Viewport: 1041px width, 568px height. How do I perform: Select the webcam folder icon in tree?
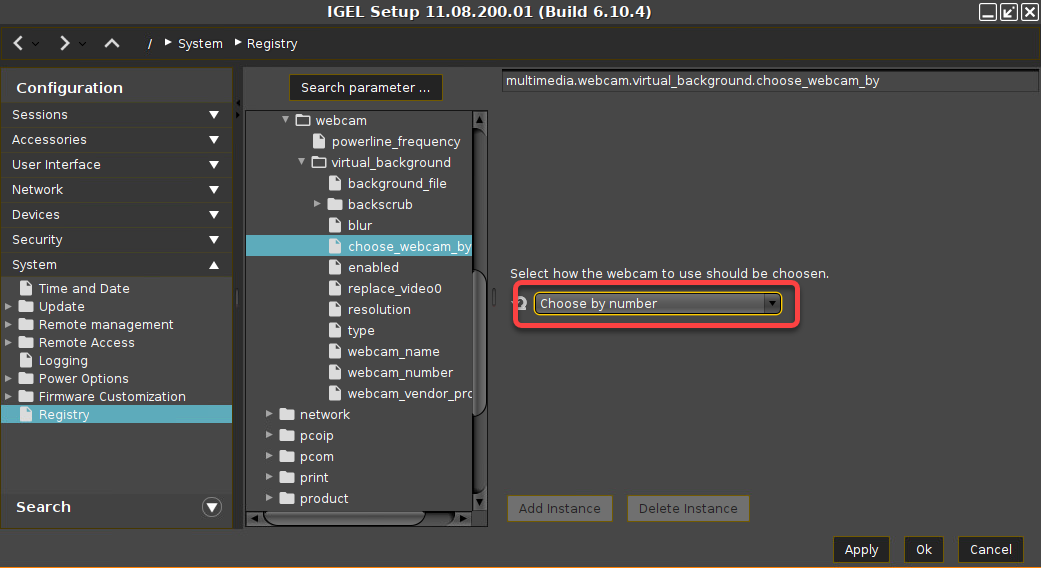tap(303, 121)
